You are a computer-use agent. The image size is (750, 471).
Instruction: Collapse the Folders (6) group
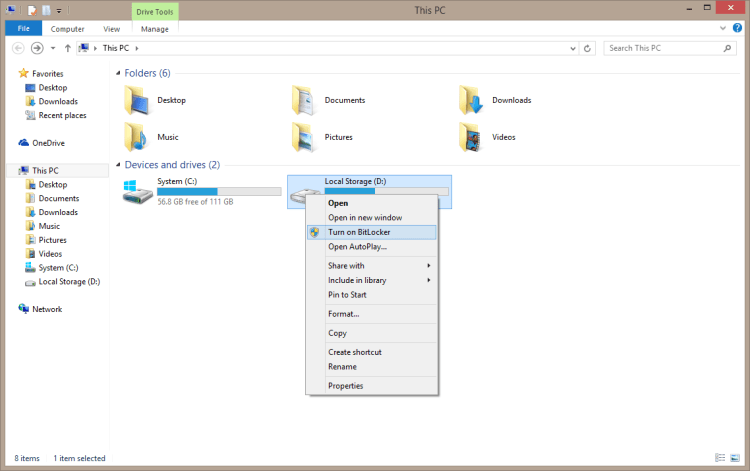pyautogui.click(x=118, y=73)
